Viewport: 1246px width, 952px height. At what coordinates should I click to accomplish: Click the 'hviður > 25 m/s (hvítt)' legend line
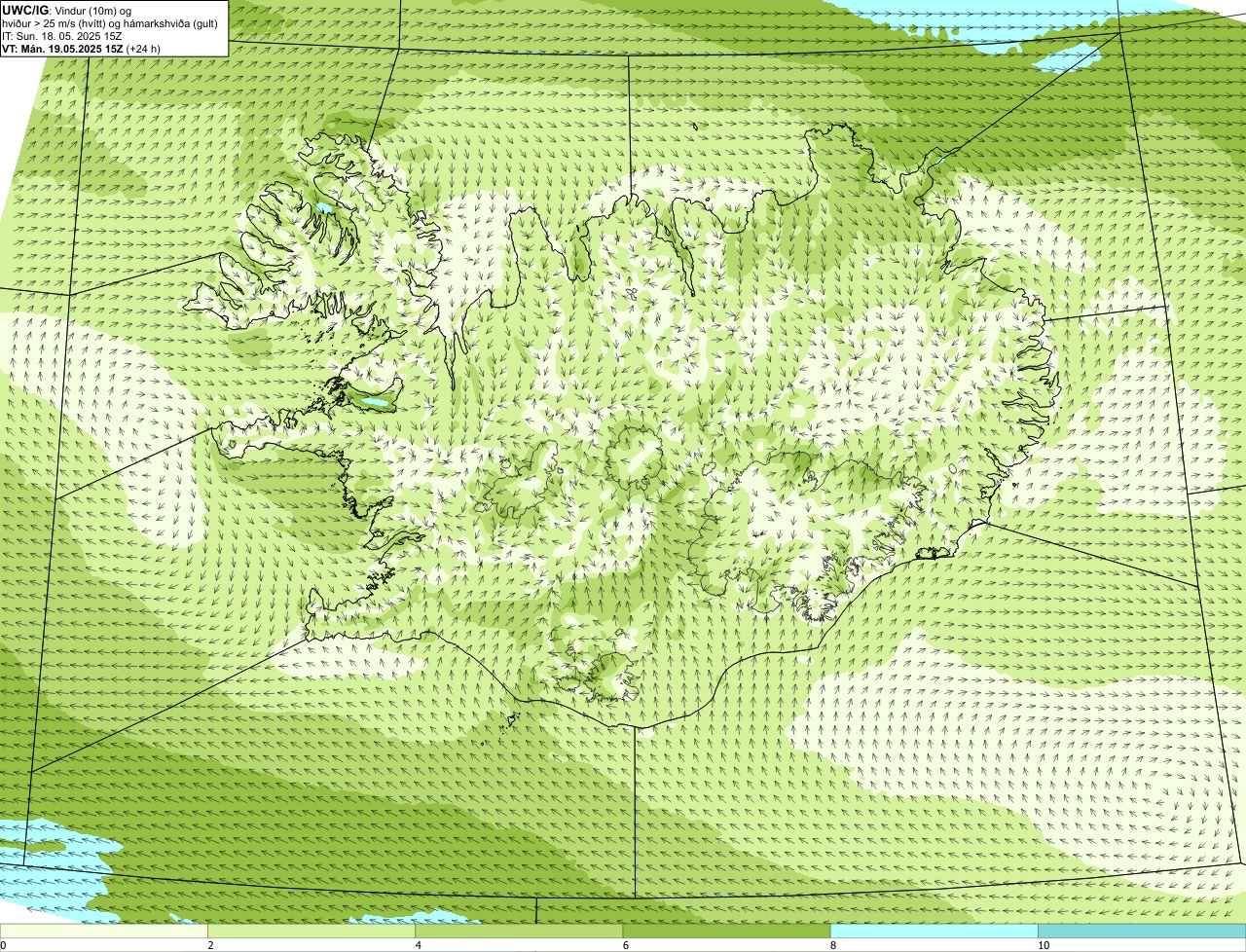[112, 22]
